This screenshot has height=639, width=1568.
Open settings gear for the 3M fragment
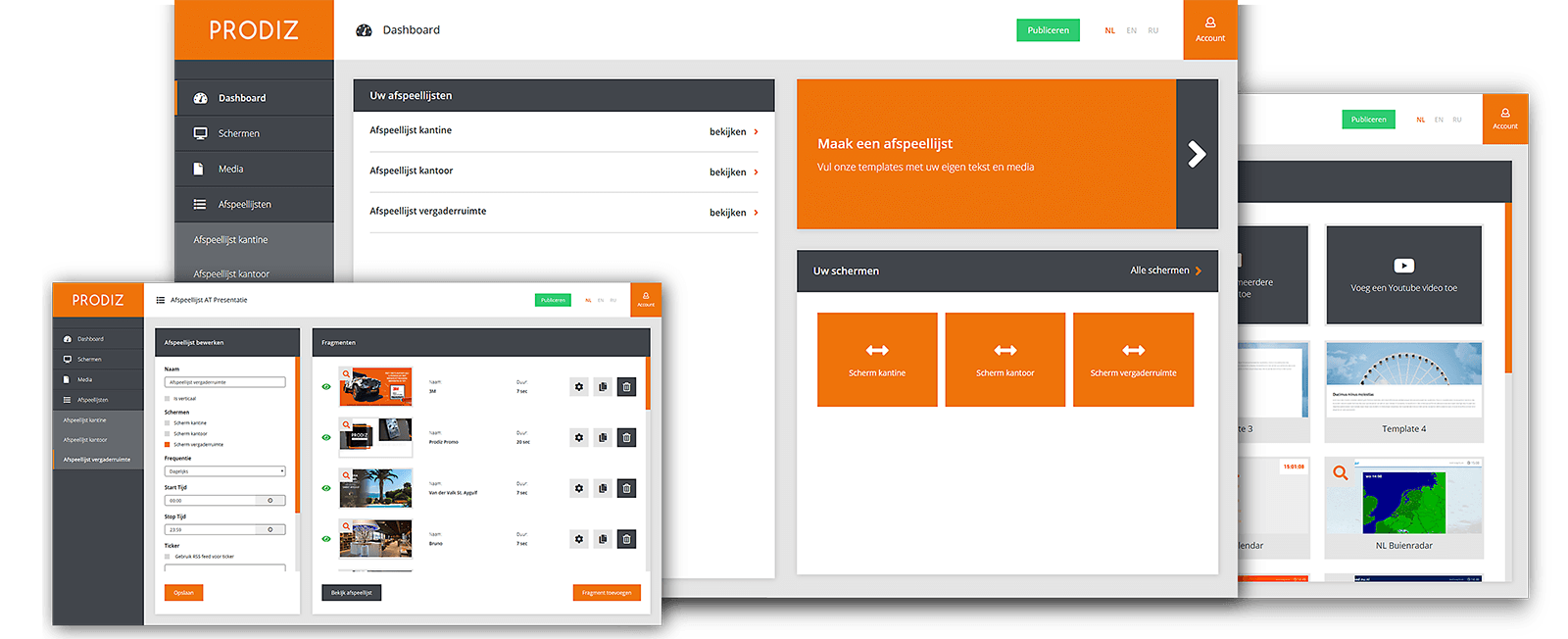(579, 387)
